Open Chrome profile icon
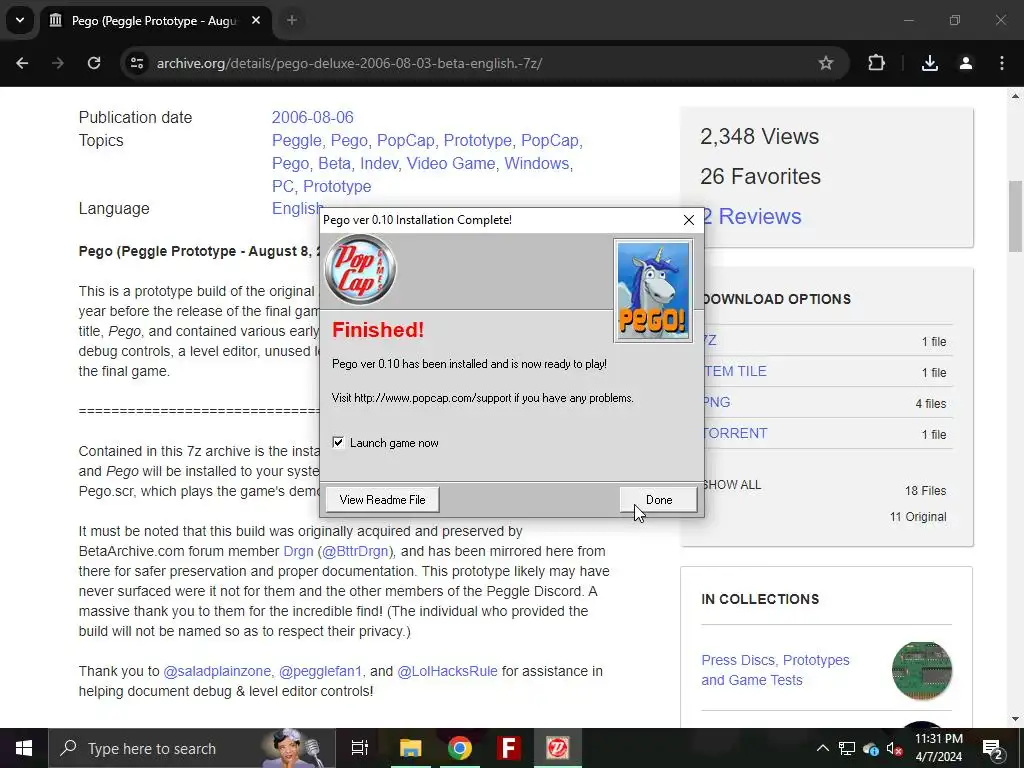Image resolution: width=1024 pixels, height=768 pixels. 966,63
